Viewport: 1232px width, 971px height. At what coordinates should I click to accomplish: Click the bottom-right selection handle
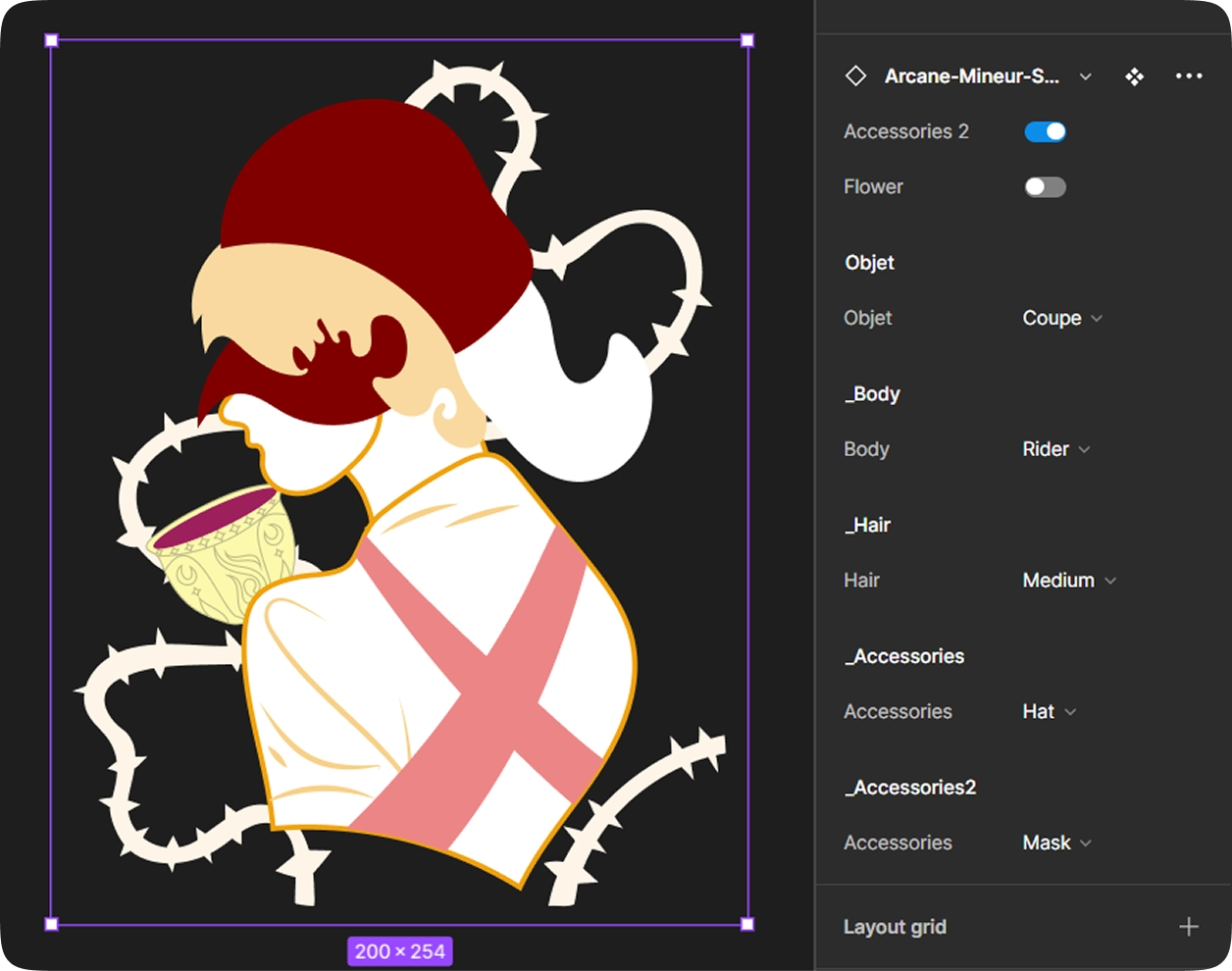[x=747, y=924]
